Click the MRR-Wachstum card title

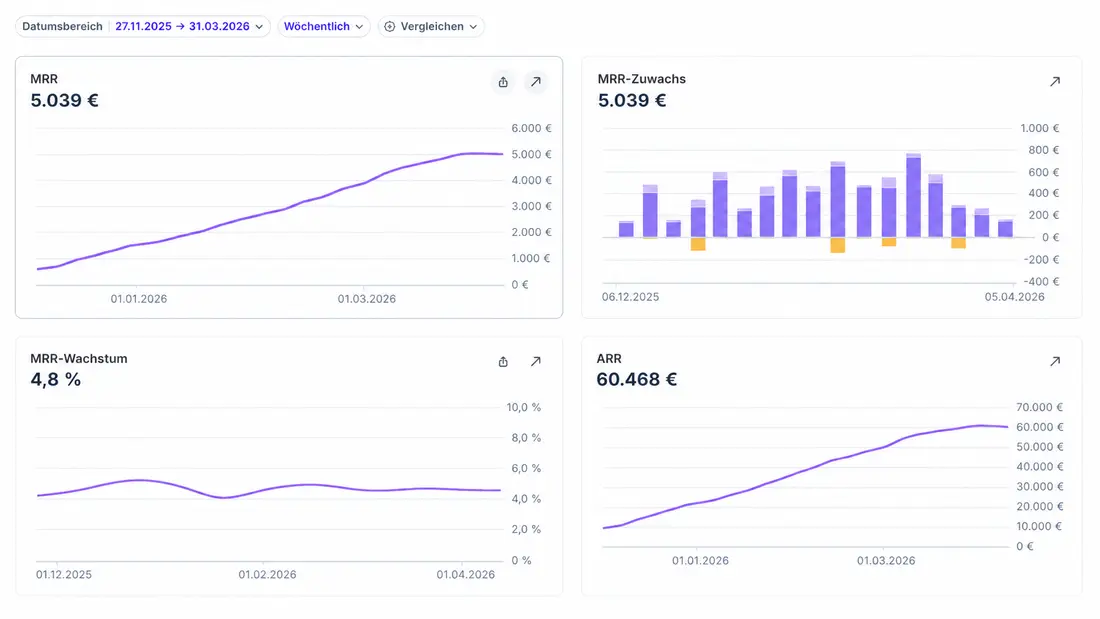coord(79,359)
